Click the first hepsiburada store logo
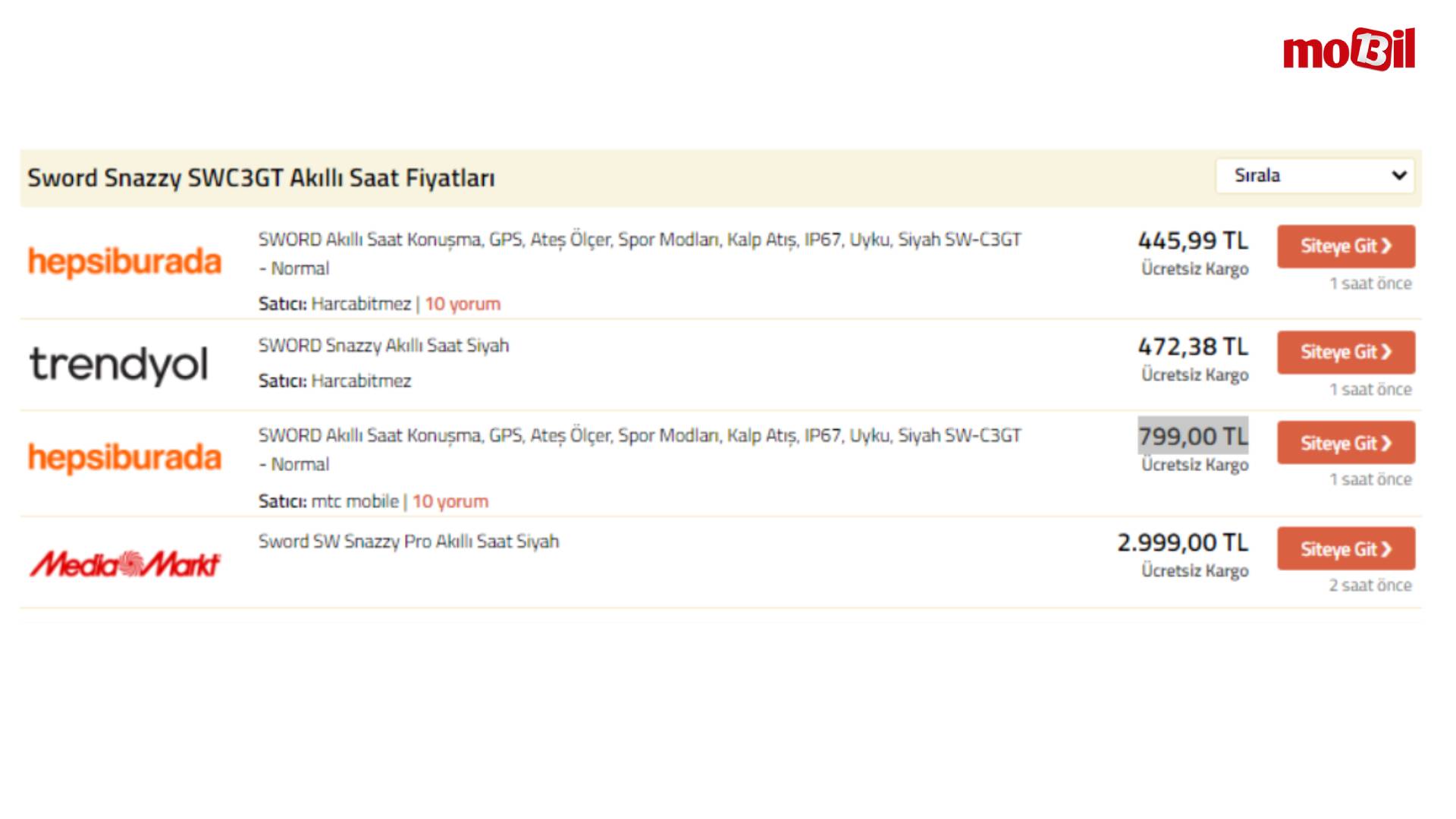The image size is (1456, 819). [x=125, y=262]
